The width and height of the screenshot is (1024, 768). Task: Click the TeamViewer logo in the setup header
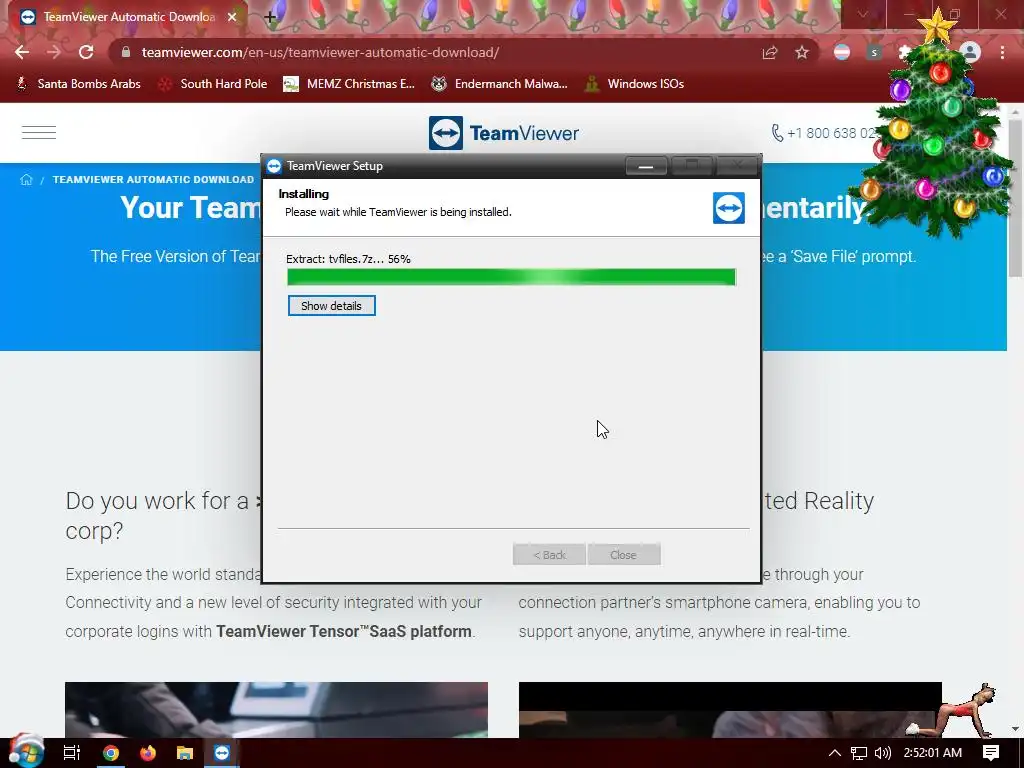(729, 208)
